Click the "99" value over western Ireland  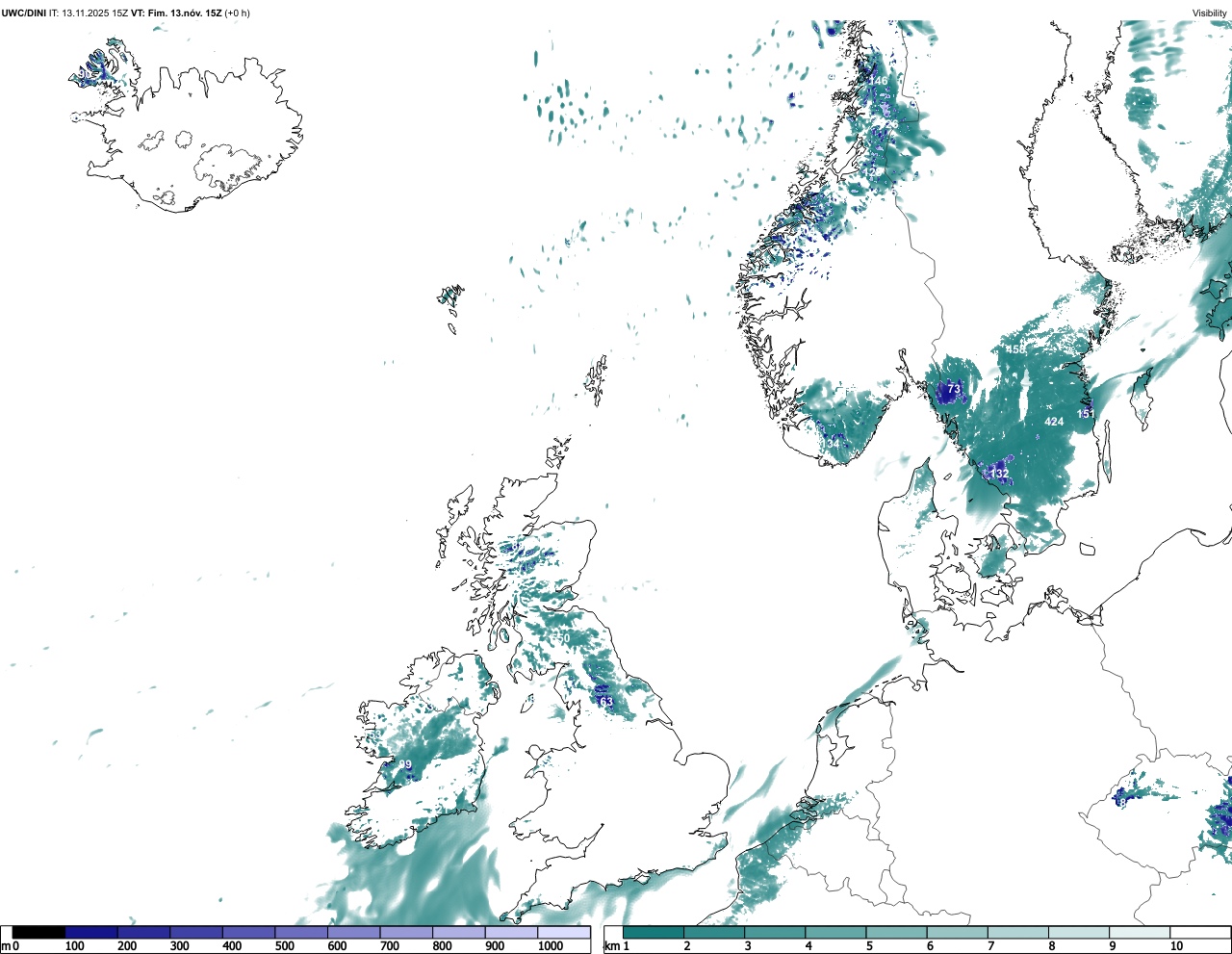[405, 764]
